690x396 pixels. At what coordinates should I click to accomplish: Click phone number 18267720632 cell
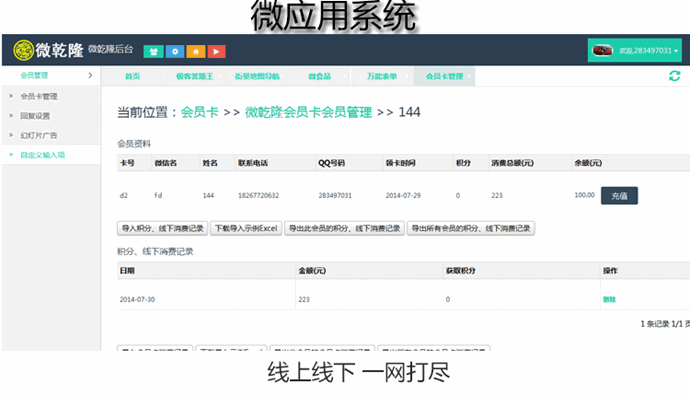point(259,195)
